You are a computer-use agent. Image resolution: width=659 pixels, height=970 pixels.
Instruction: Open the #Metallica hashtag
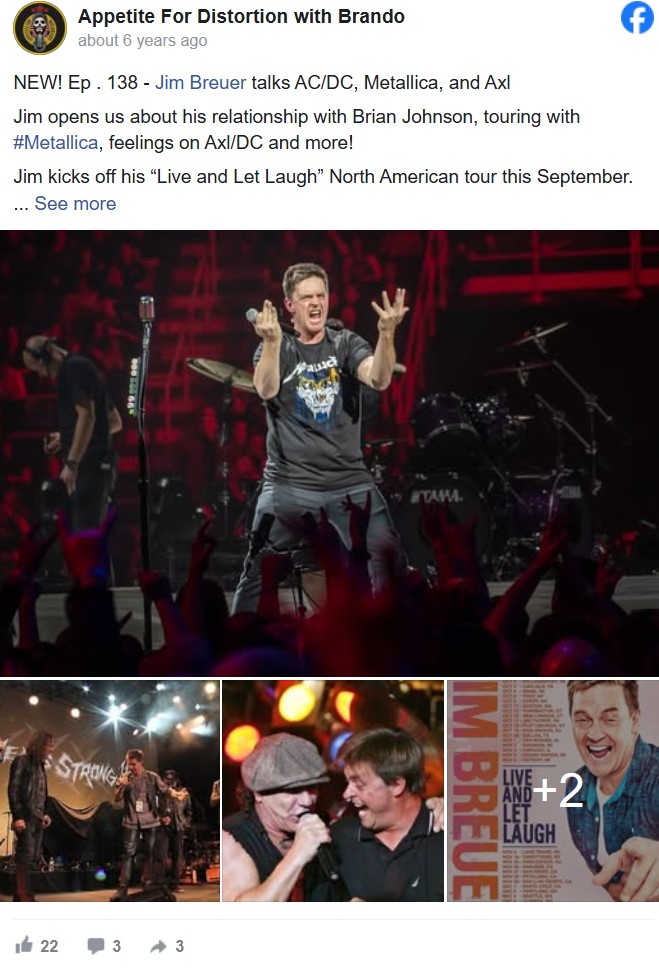tap(56, 142)
